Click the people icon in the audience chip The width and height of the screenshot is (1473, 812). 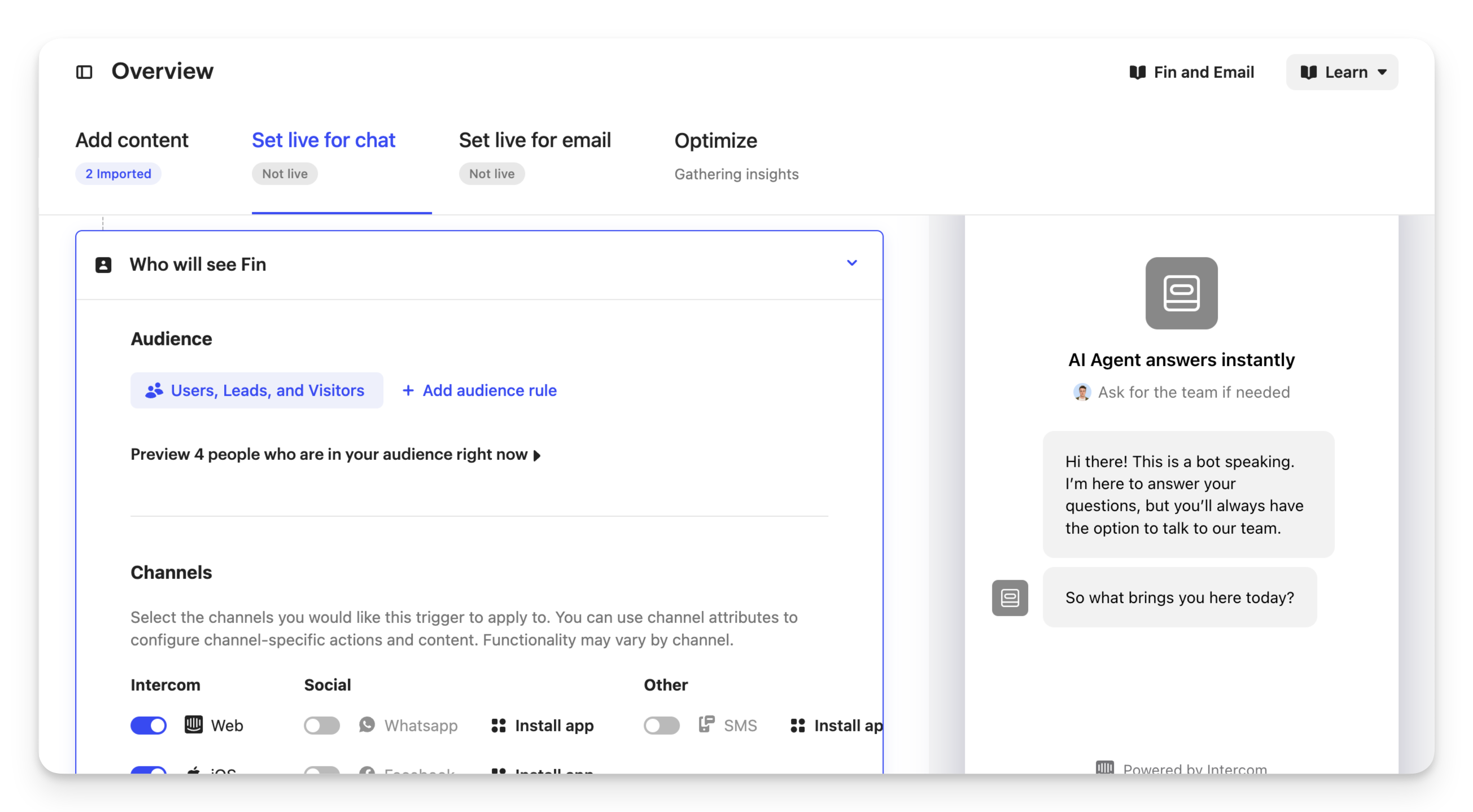click(154, 390)
